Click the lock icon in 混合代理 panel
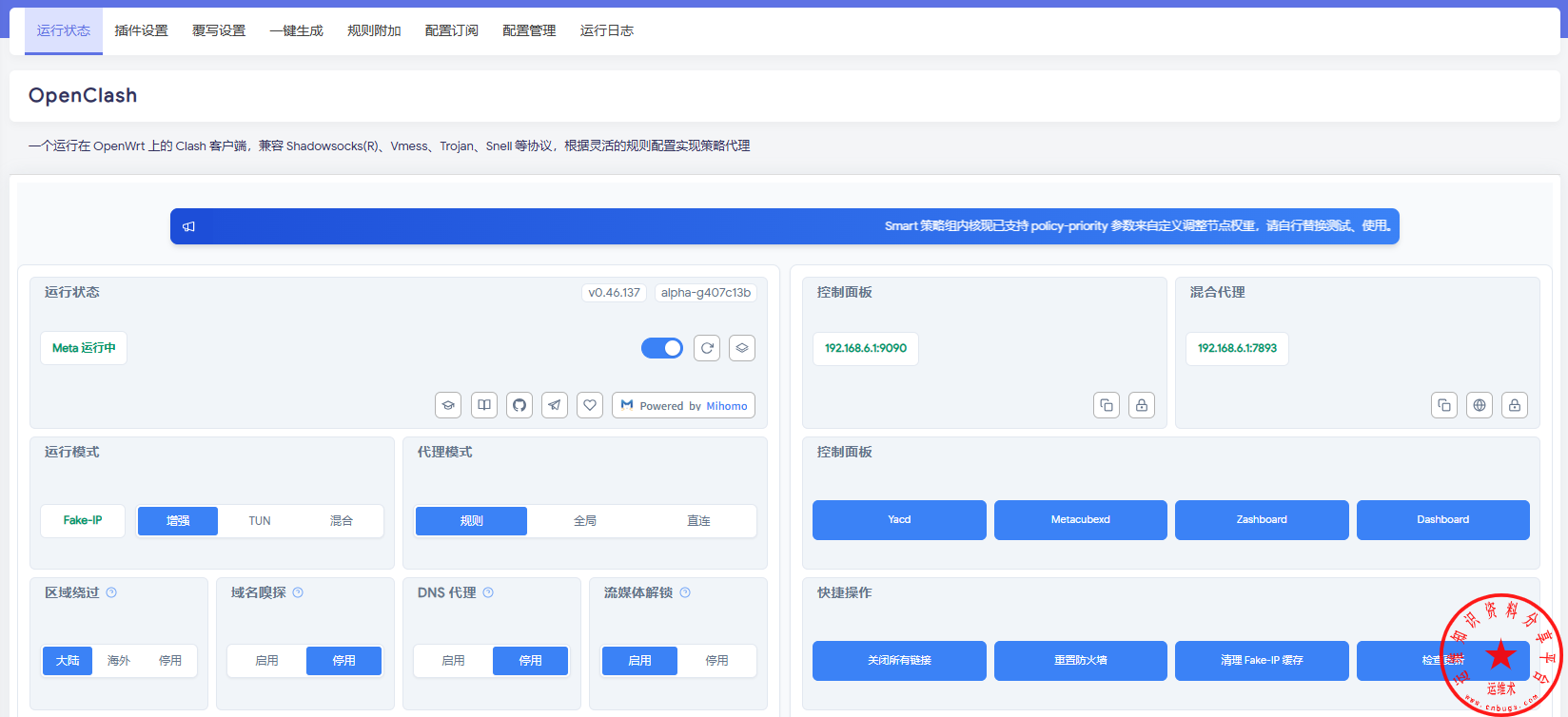The height and width of the screenshot is (717, 1568). click(1515, 405)
